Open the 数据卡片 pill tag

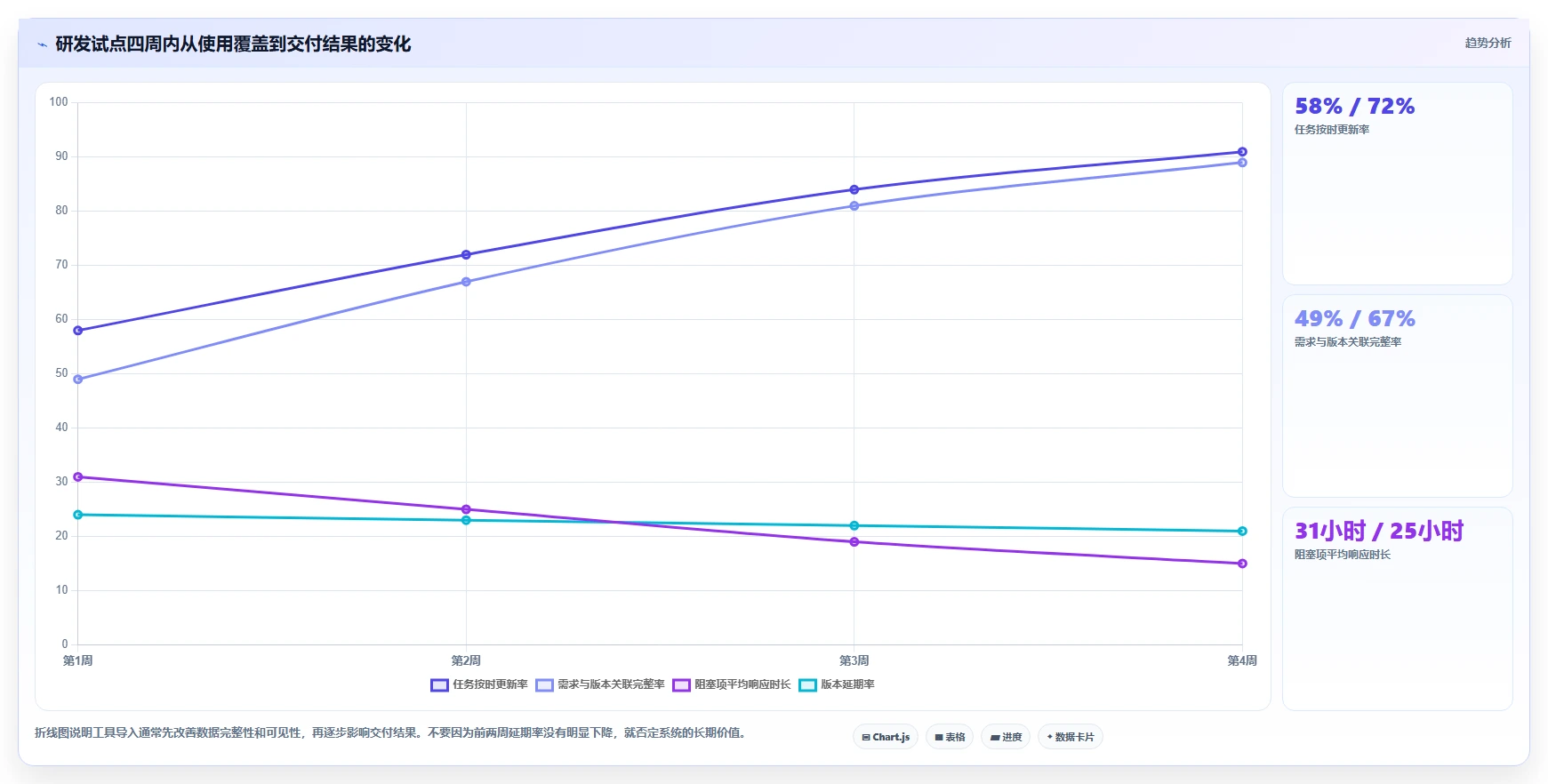(1071, 737)
